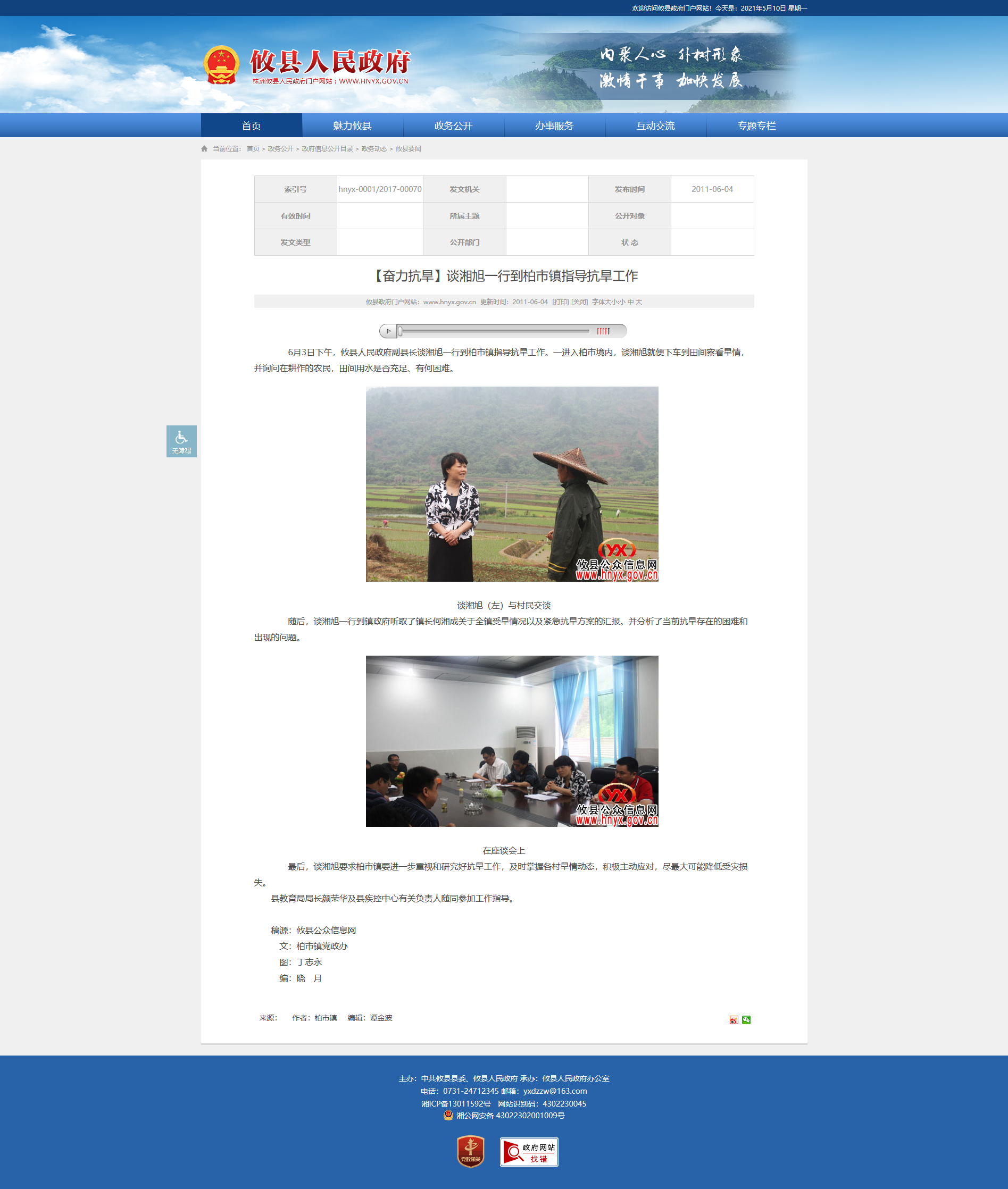Adjust the red volume bars on the player
Image resolution: width=1008 pixels, height=1189 pixels.
pyautogui.click(x=603, y=331)
